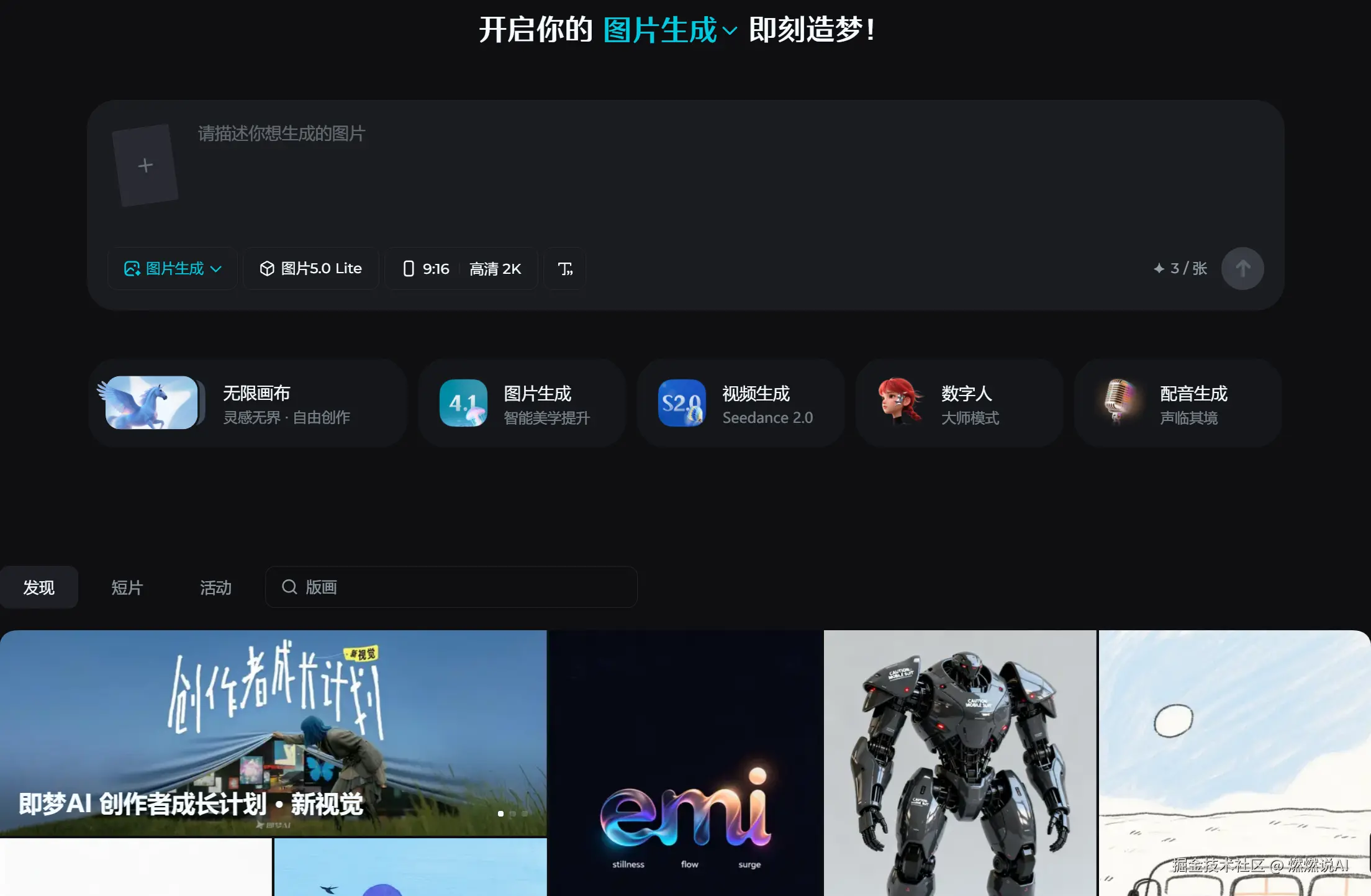
Task: Expand the 图片生成 mode dropdown in toolbar
Action: pos(173,269)
